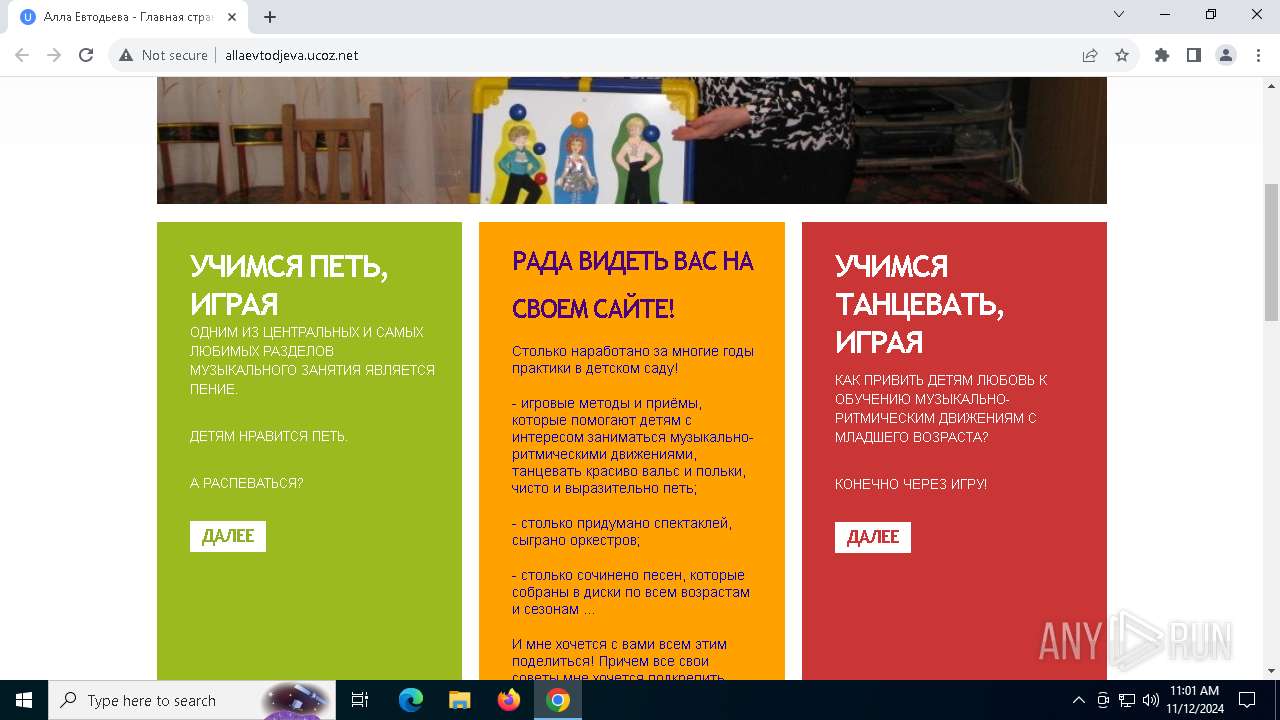Click the taskbar search box

pos(190,700)
